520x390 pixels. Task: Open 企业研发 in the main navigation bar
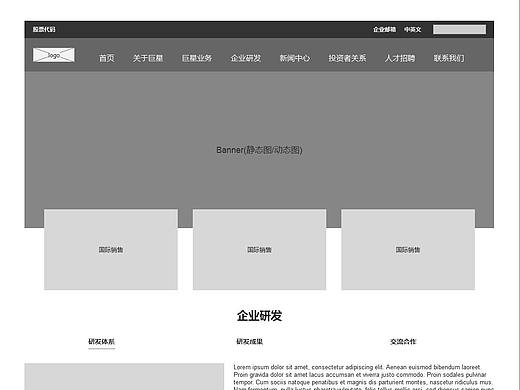pyautogui.click(x=246, y=58)
